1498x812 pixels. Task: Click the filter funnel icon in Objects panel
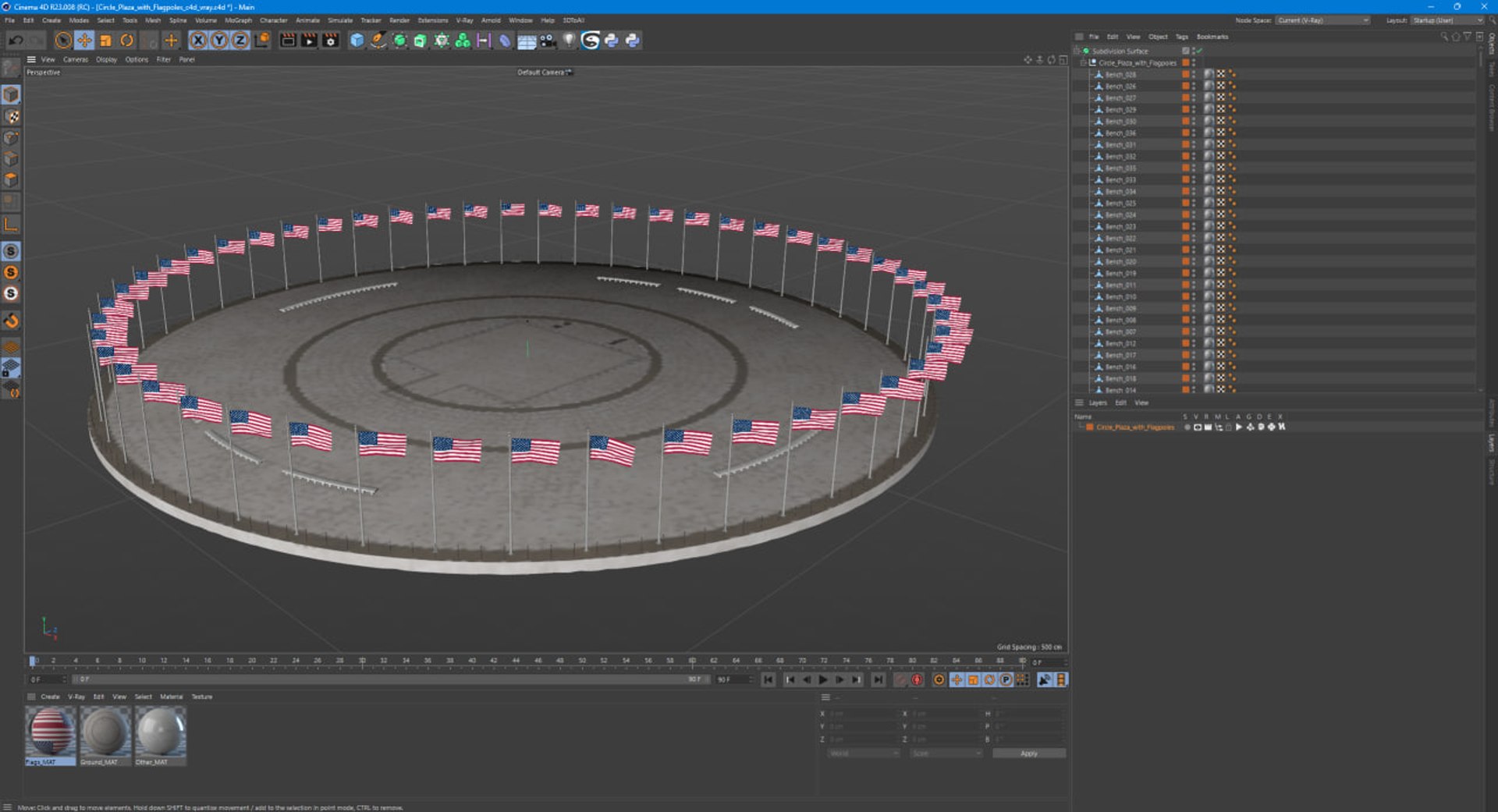point(1467,37)
